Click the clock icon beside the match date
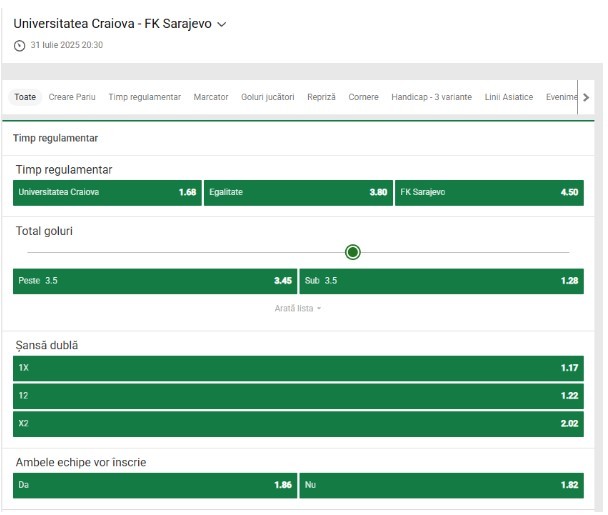 coord(19,45)
